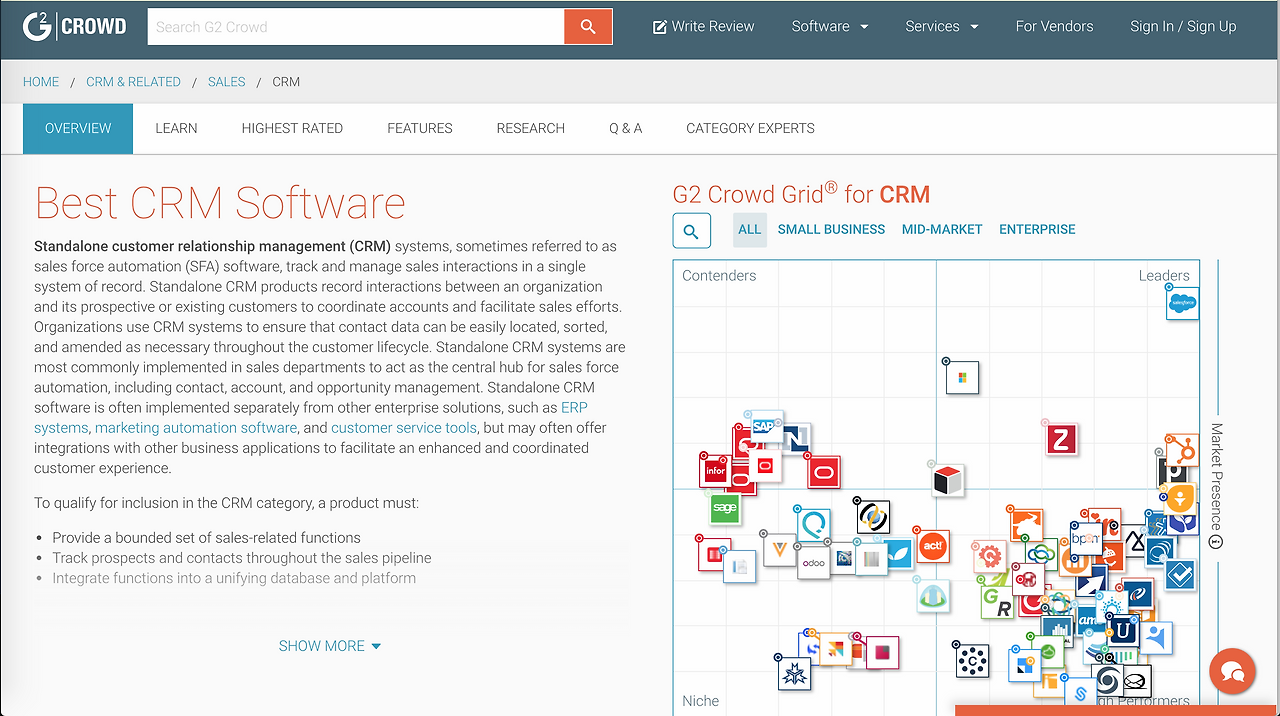Expand the Services dropdown menu
Viewport: 1280px width, 716px height.
coord(942,27)
